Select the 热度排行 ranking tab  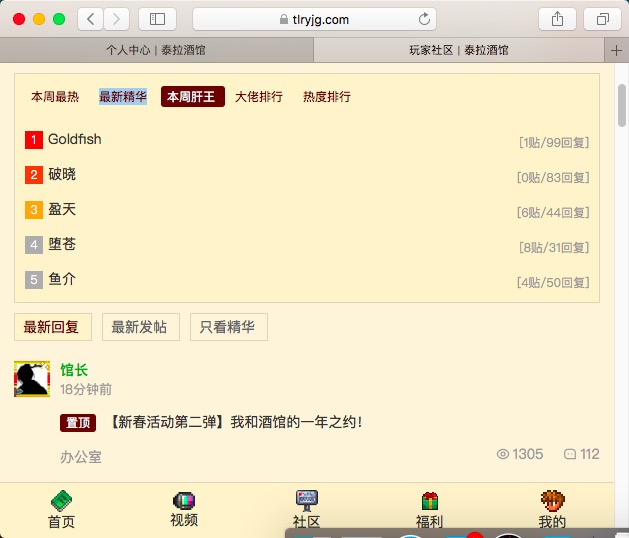327,97
